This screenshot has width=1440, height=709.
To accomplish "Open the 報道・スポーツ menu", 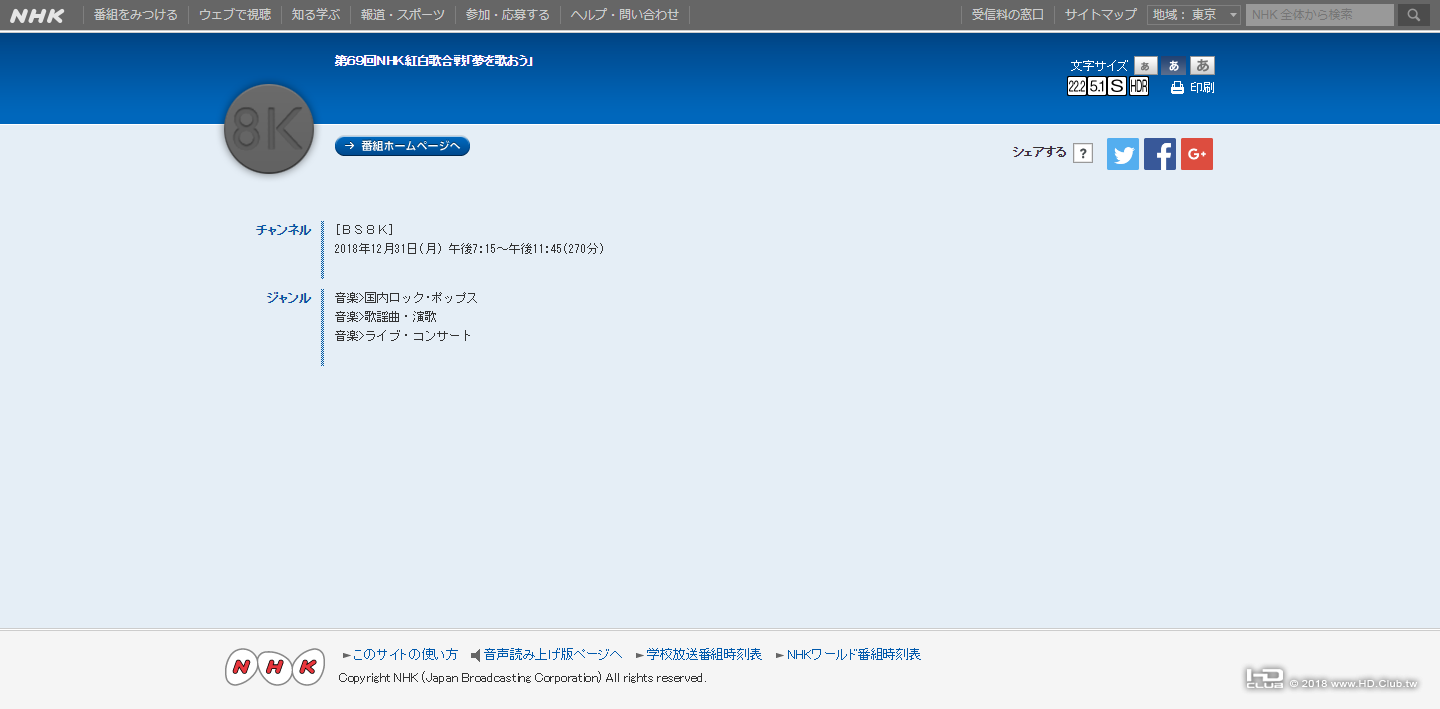I will point(403,15).
